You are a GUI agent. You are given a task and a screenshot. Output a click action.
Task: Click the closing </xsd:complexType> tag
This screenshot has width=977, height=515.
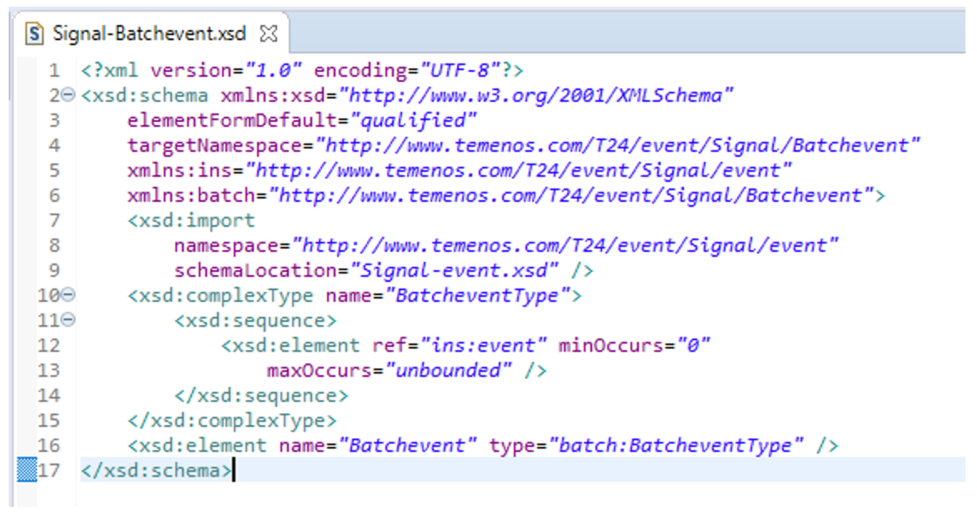(x=232, y=420)
